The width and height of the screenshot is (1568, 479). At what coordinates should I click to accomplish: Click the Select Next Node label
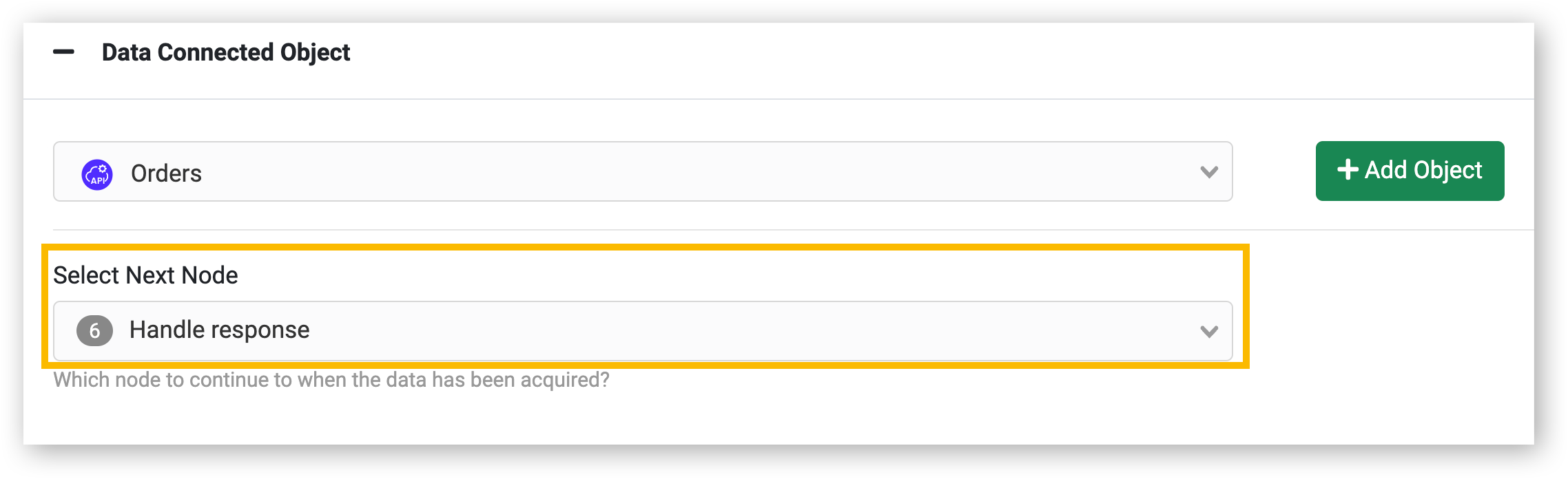[x=145, y=275]
